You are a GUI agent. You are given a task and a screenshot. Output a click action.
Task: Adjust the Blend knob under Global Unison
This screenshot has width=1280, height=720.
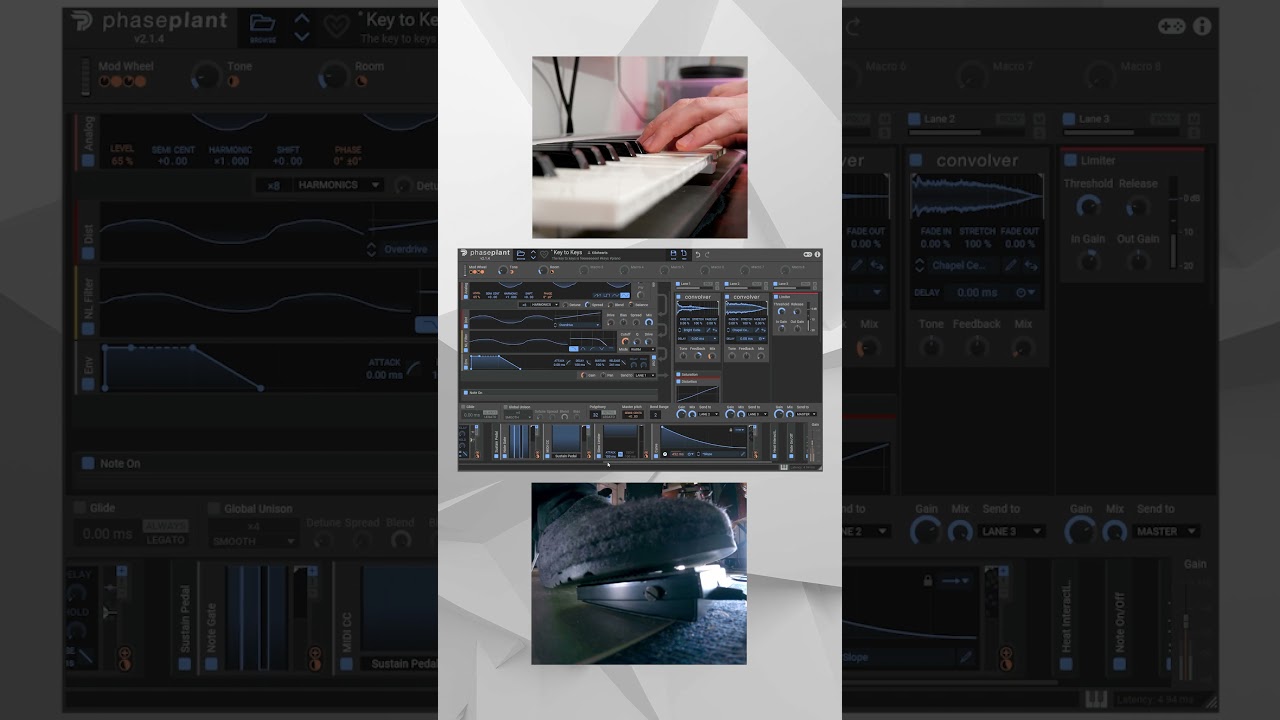pyautogui.click(x=401, y=540)
